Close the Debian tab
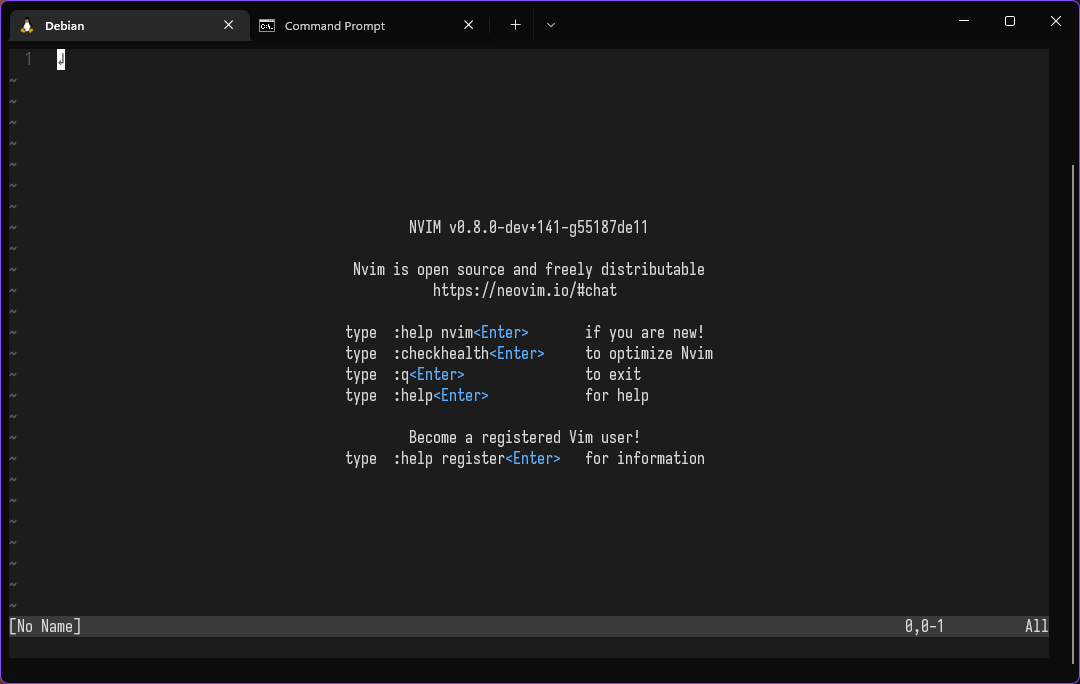The width and height of the screenshot is (1080, 684). coord(228,25)
